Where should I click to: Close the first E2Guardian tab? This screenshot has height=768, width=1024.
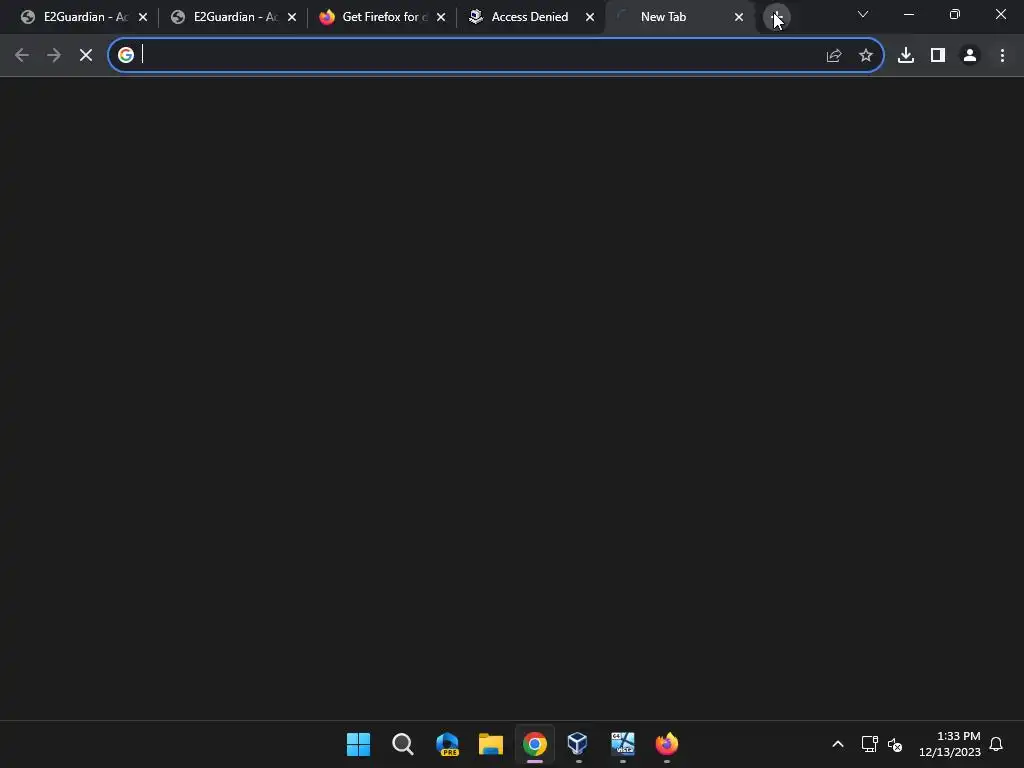click(x=143, y=17)
